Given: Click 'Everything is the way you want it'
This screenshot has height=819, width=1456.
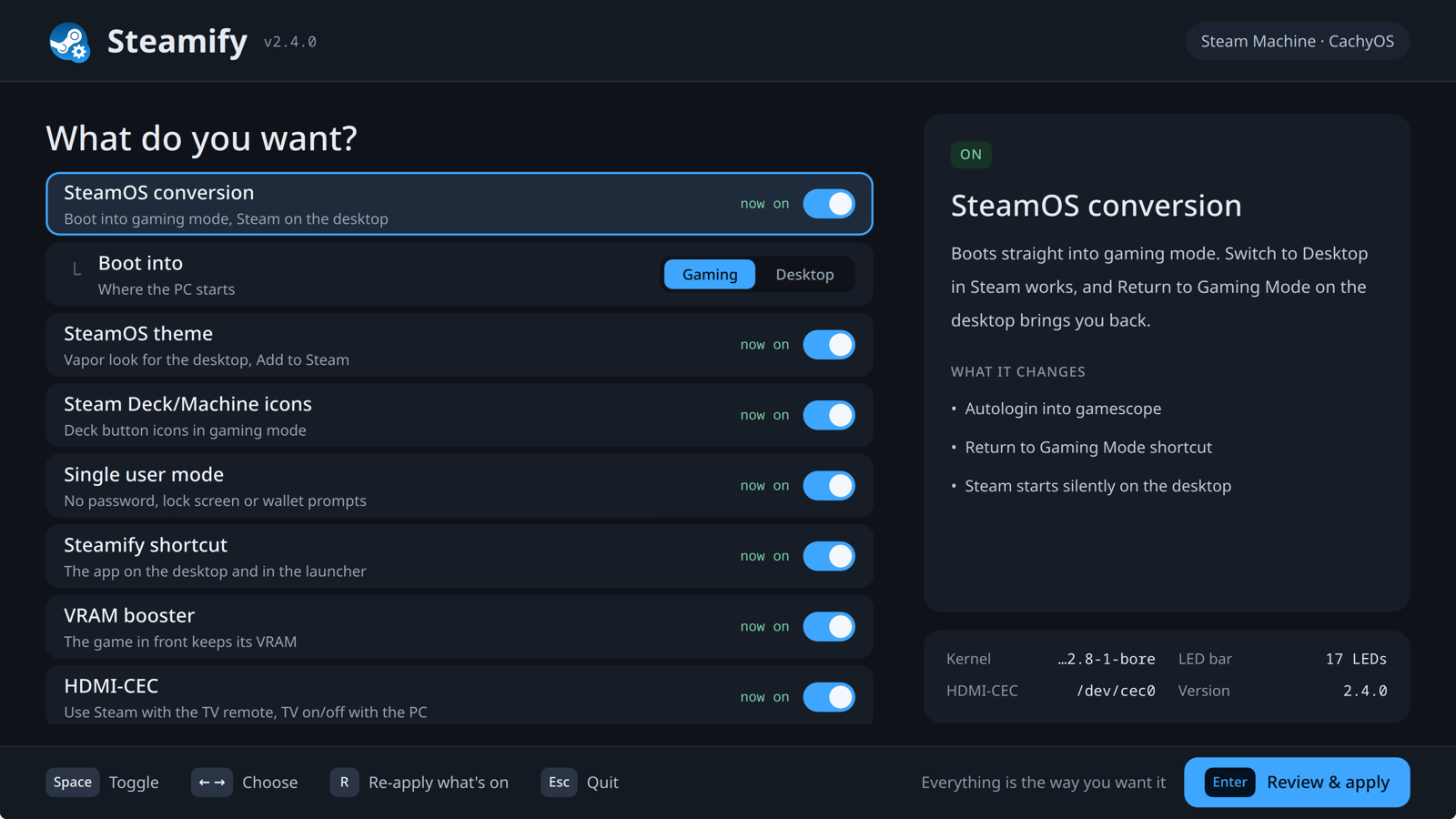Looking at the screenshot, I should click(x=1043, y=783).
